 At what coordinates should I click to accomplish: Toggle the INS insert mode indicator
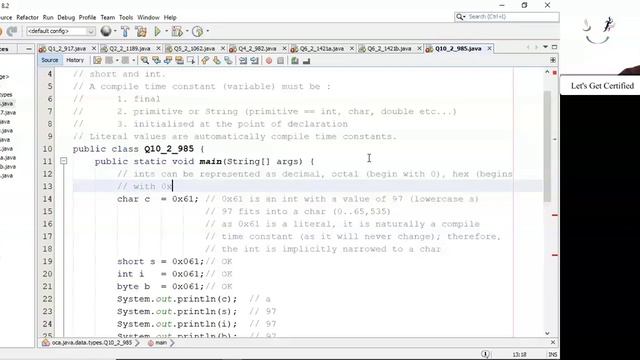pyautogui.click(x=553, y=354)
